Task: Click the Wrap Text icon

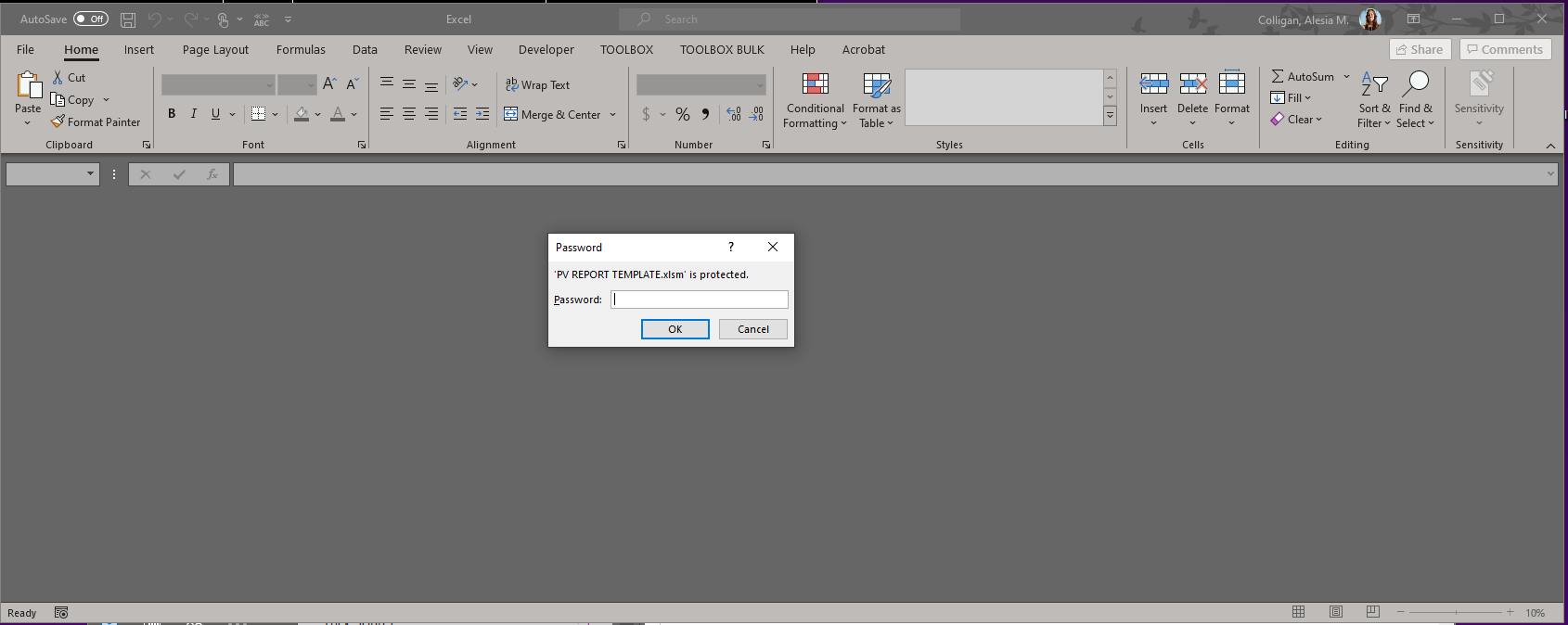Action: [511, 84]
